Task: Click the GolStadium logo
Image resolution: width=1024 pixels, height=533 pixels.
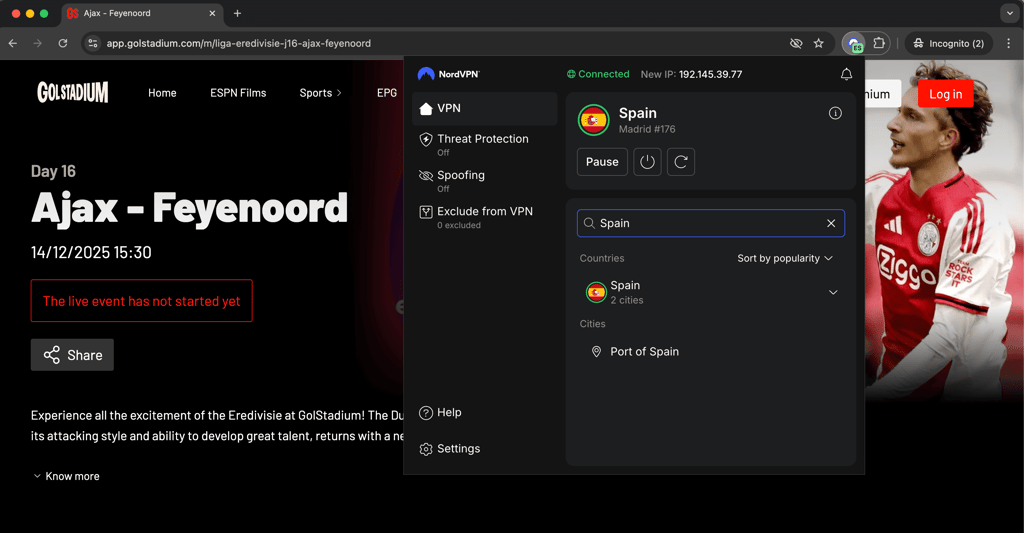Action: (72, 93)
